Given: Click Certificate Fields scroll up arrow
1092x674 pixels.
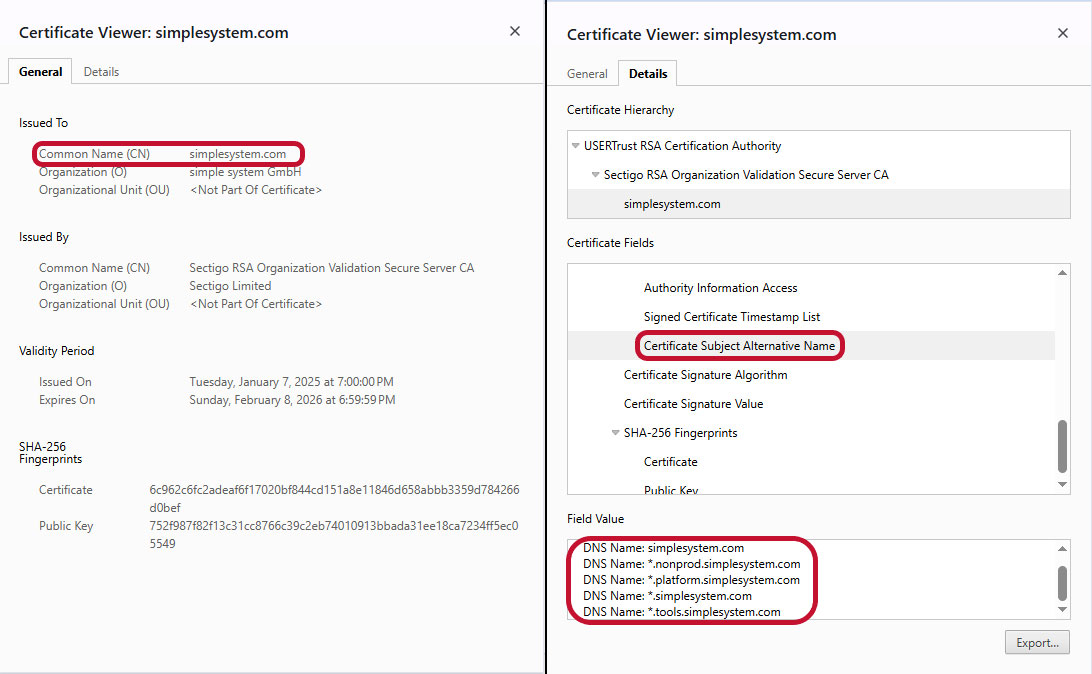Looking at the screenshot, I should [x=1062, y=272].
